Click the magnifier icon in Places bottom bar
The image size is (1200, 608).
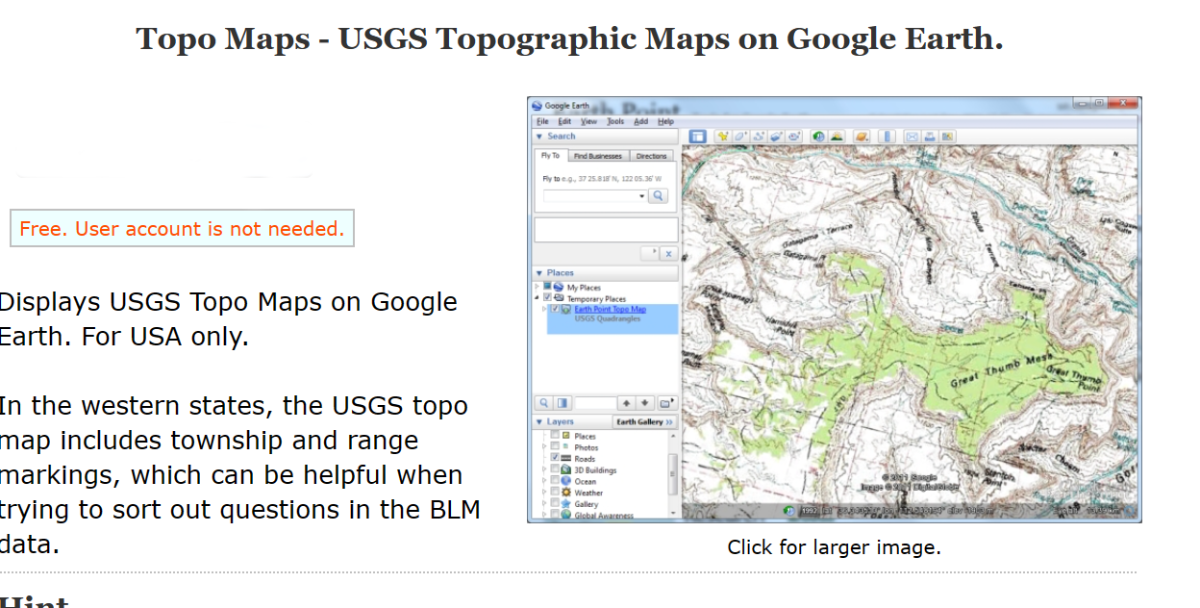point(544,403)
